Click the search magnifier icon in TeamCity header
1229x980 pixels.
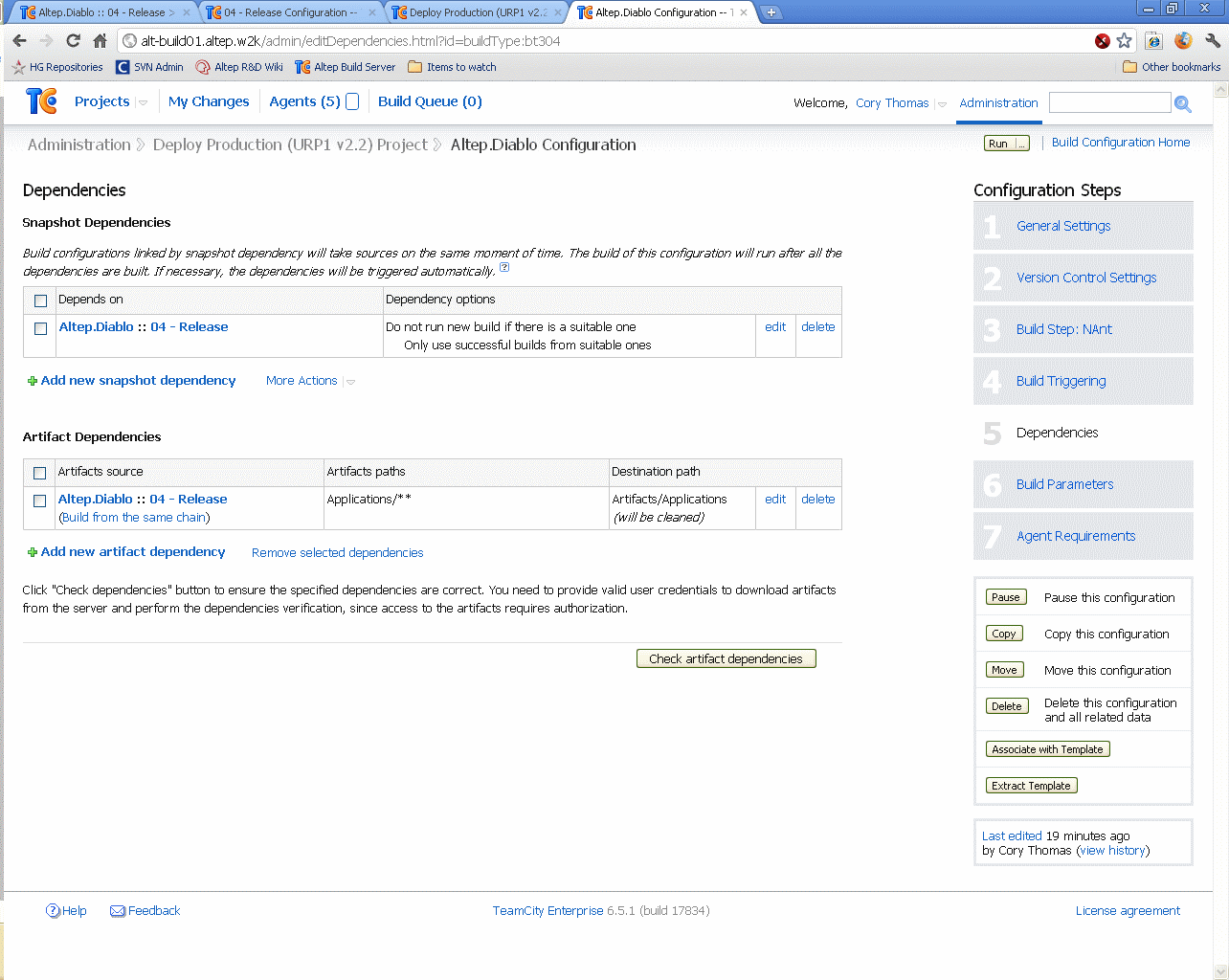(1183, 103)
